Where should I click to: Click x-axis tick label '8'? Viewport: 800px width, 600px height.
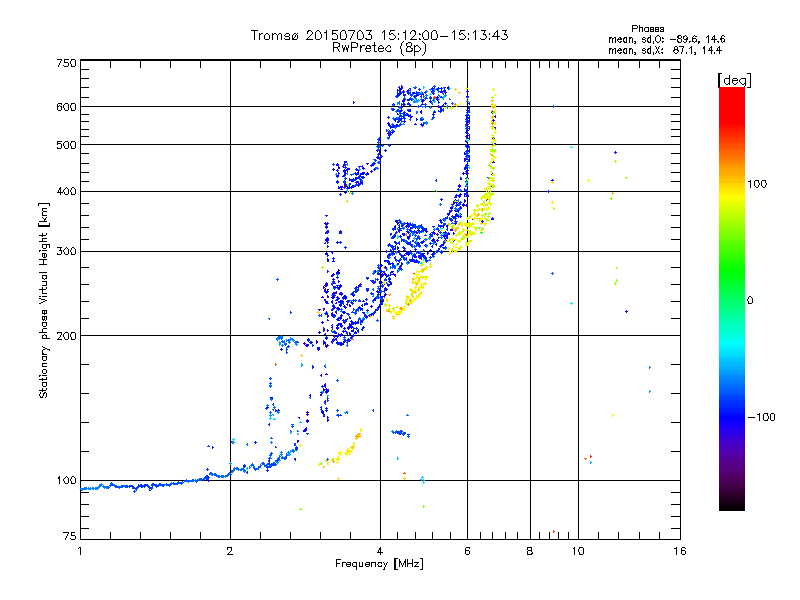pos(530,551)
